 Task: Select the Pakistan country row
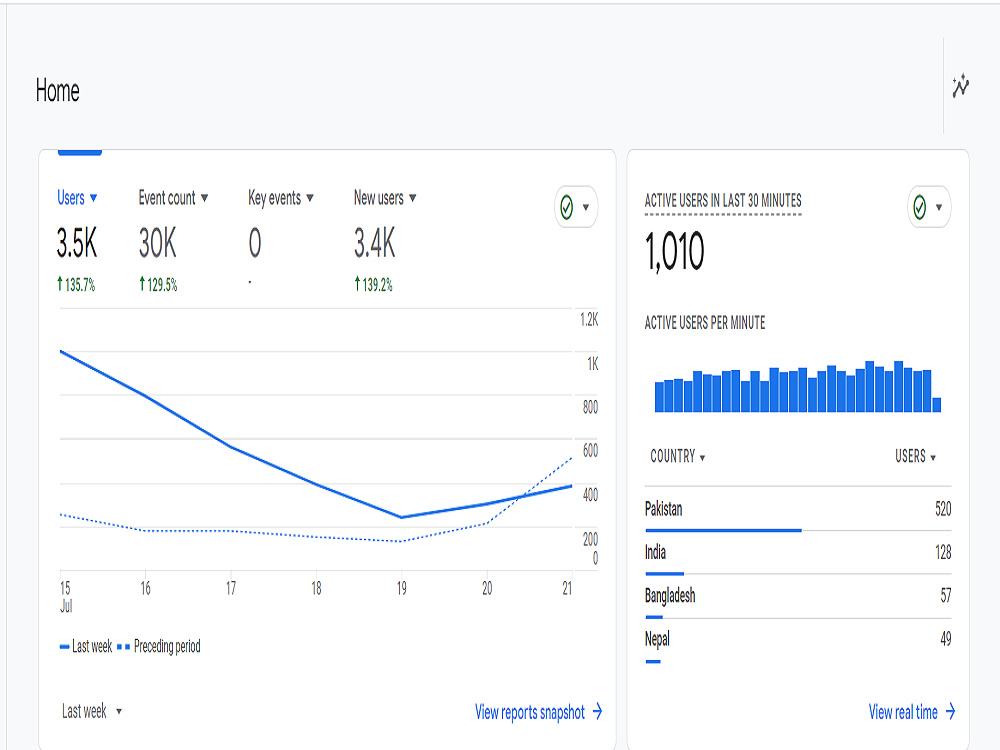(x=798, y=509)
